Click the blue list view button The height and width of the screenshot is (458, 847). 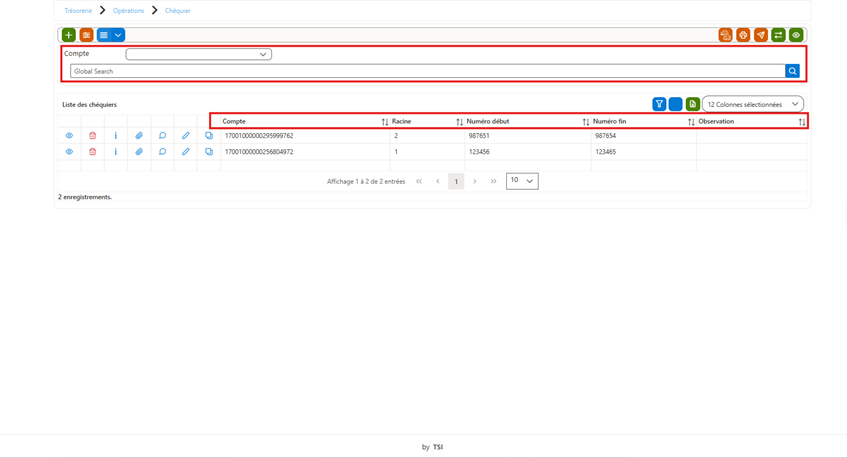click(x=104, y=35)
